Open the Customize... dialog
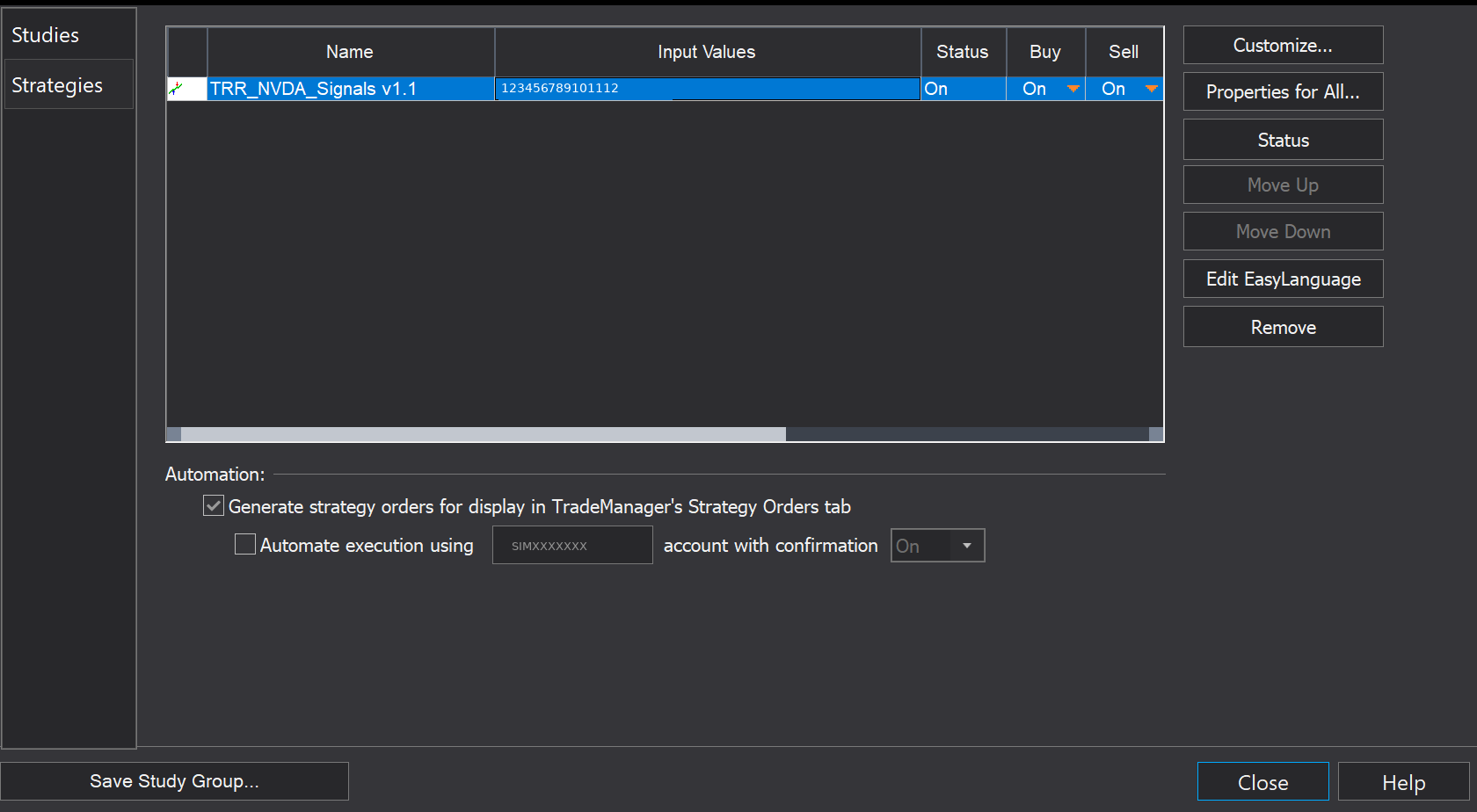The height and width of the screenshot is (812, 1477). [1284, 45]
